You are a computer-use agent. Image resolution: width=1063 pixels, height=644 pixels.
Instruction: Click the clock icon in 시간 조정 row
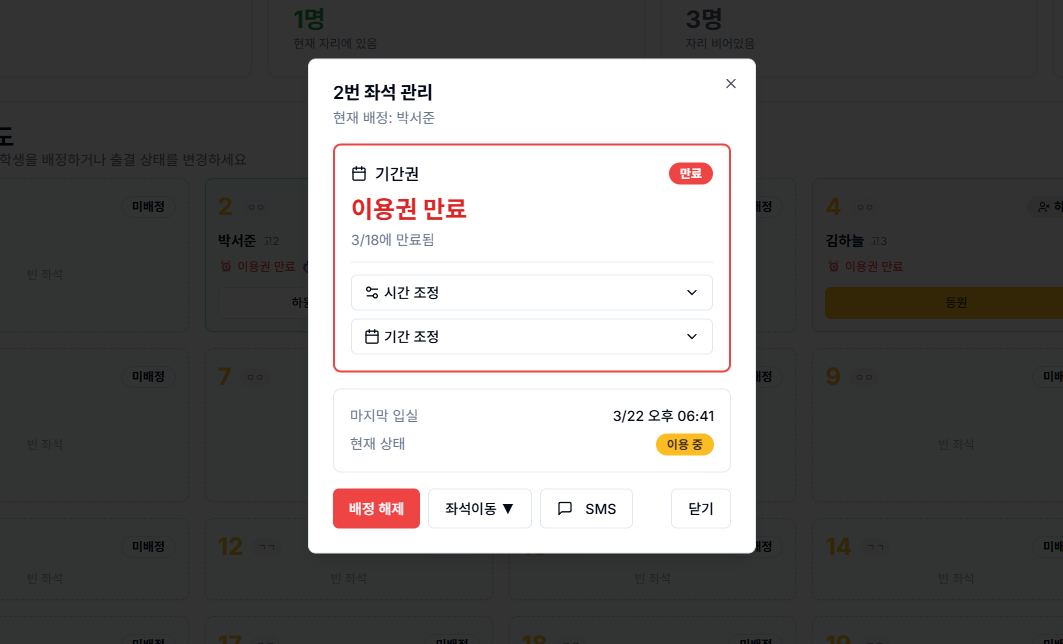pyautogui.click(x=372, y=292)
